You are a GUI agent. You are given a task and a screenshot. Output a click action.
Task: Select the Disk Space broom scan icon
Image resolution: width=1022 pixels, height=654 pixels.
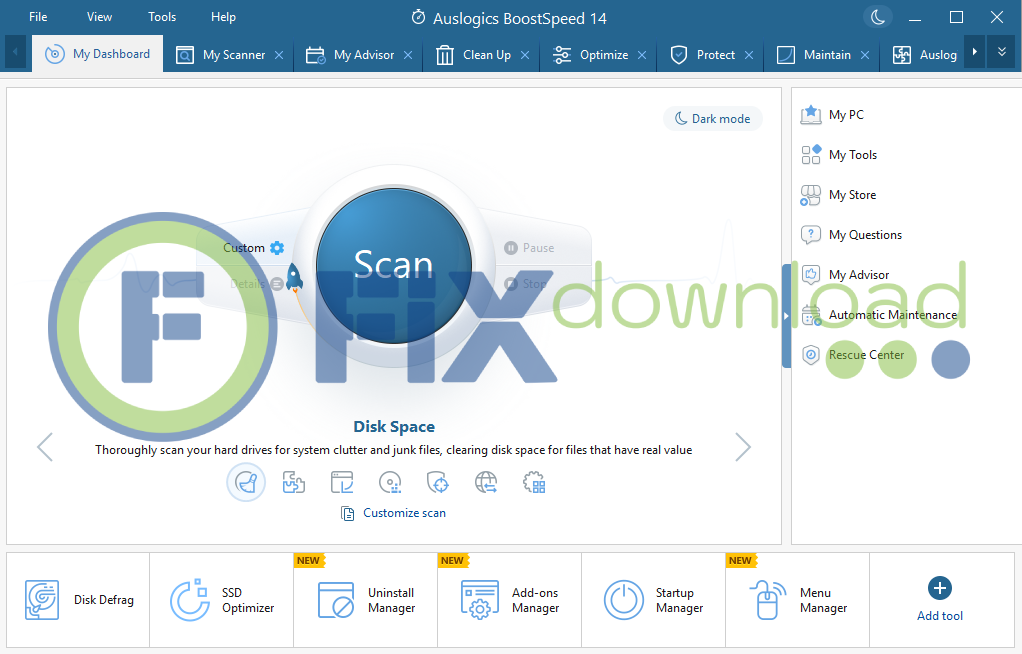pos(246,483)
